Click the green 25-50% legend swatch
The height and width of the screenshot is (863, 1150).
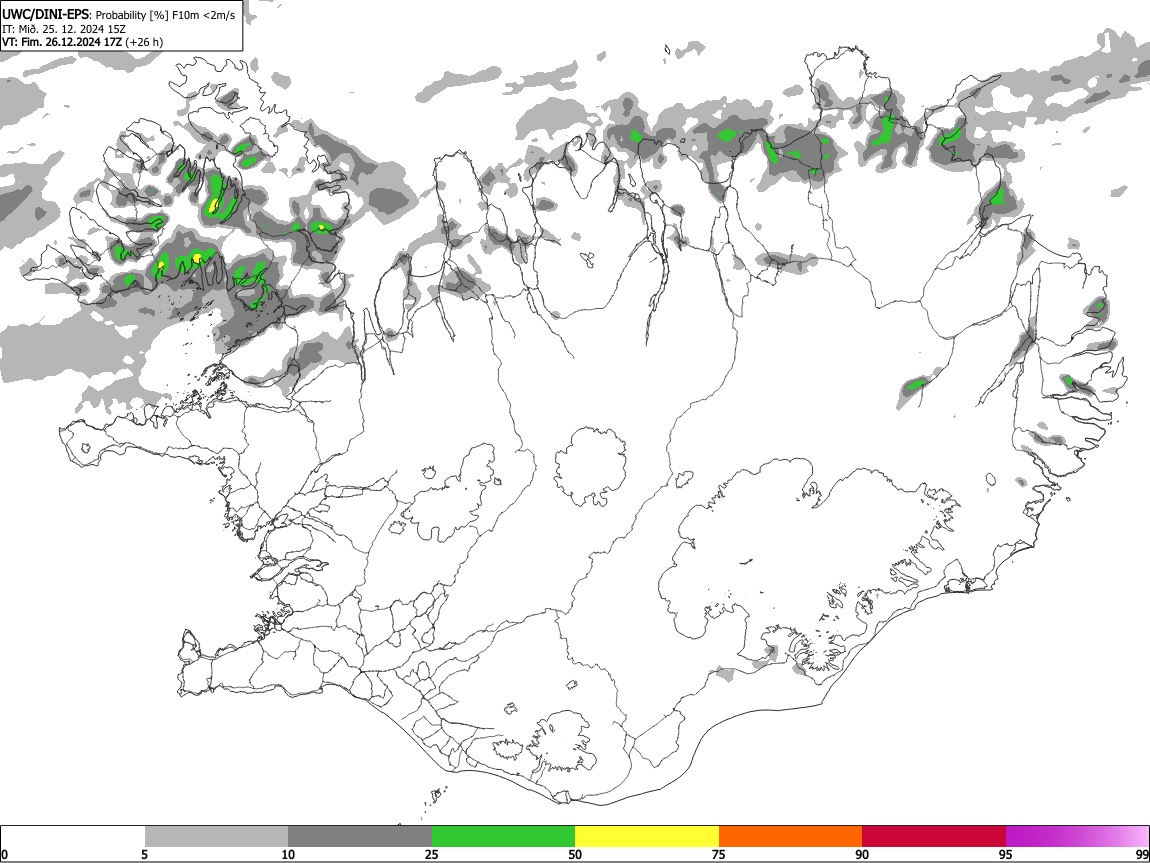click(503, 836)
